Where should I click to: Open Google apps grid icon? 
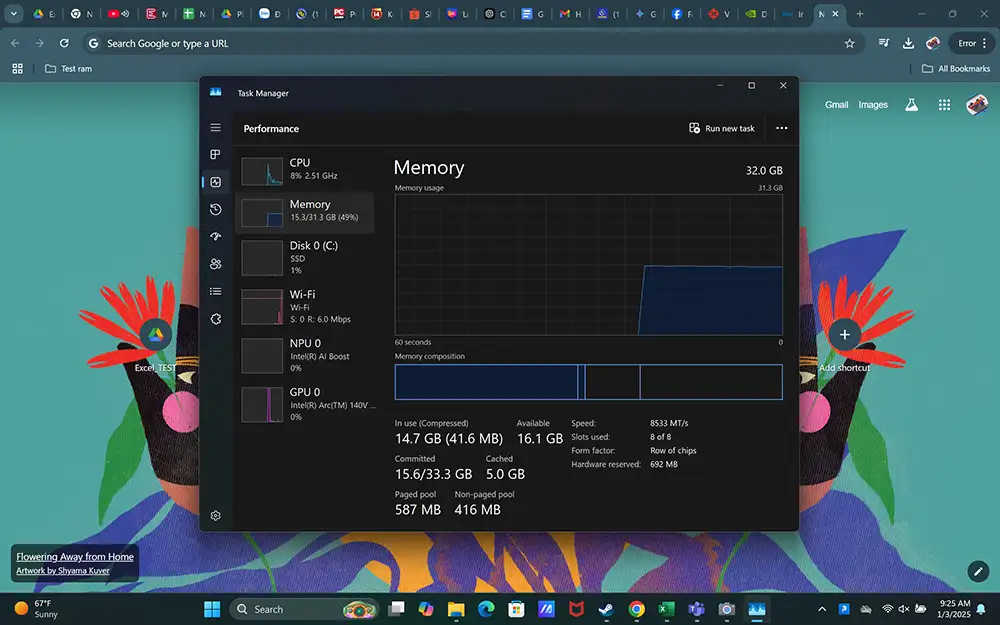[944, 105]
